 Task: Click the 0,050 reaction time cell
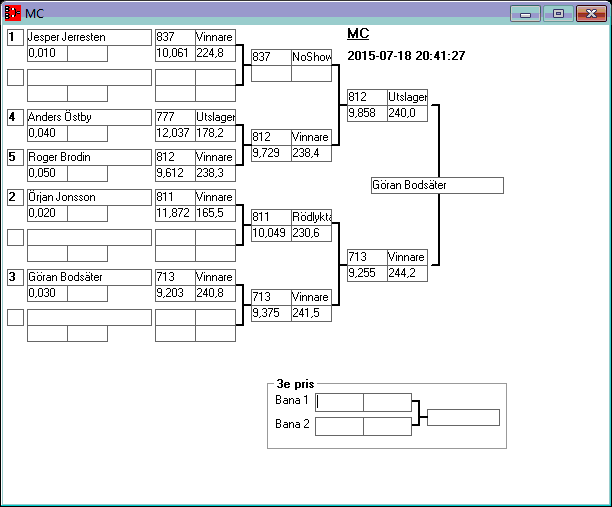(x=47, y=172)
